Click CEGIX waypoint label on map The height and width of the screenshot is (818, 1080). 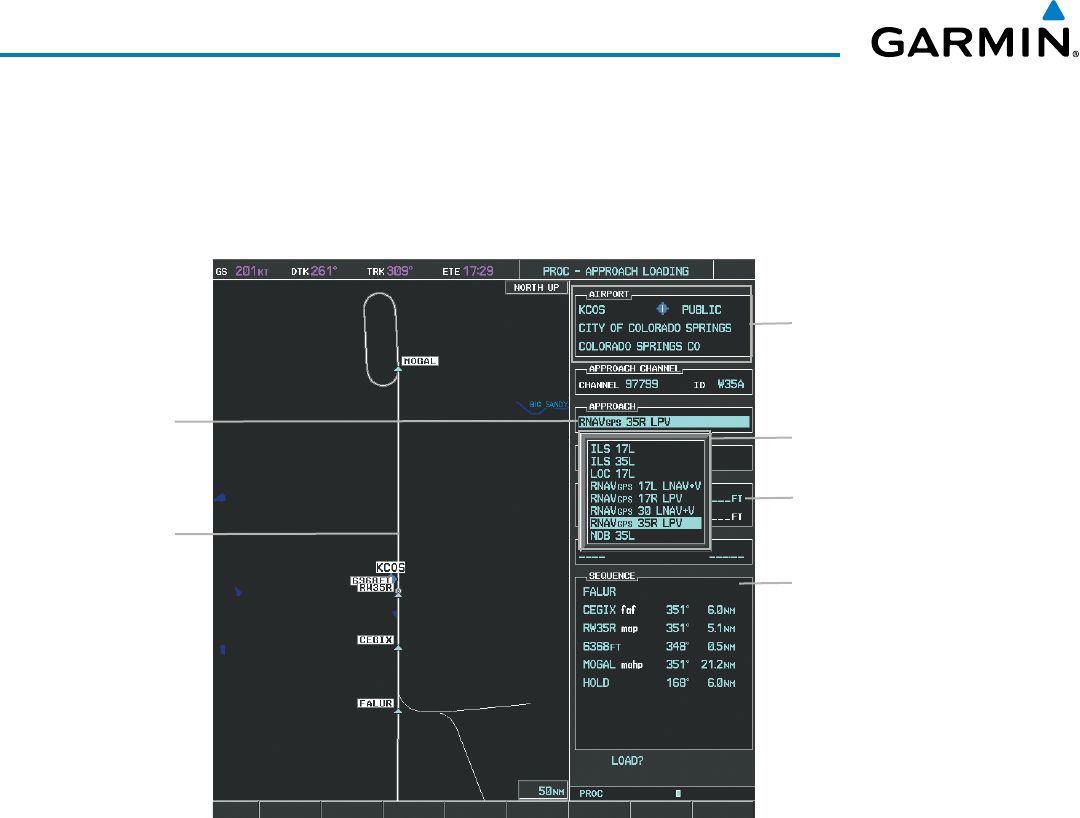tap(375, 640)
